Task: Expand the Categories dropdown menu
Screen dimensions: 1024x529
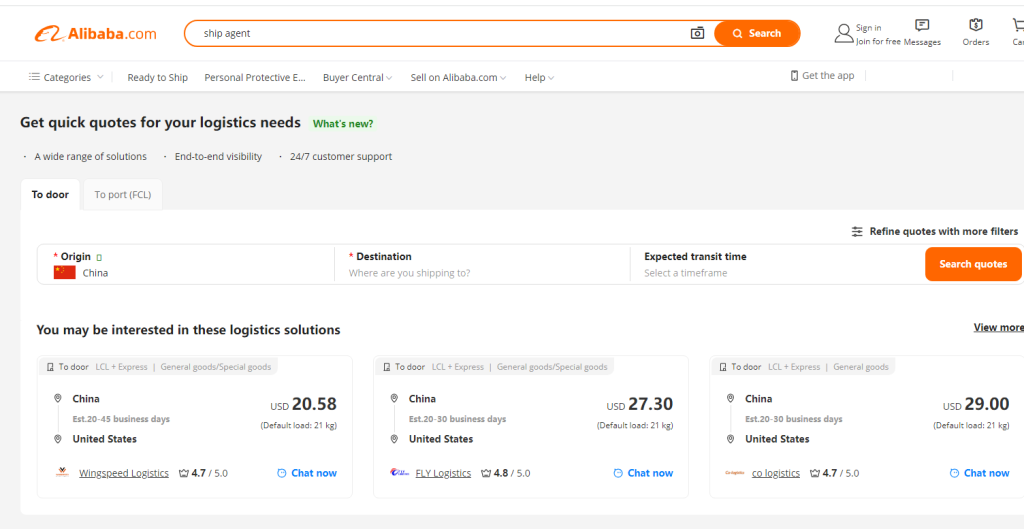Action: coord(66,77)
